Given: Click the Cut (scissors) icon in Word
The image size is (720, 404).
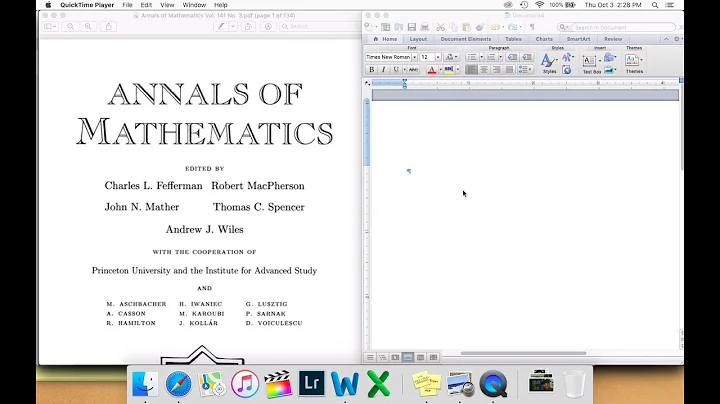Looking at the screenshot, I should pos(440,27).
